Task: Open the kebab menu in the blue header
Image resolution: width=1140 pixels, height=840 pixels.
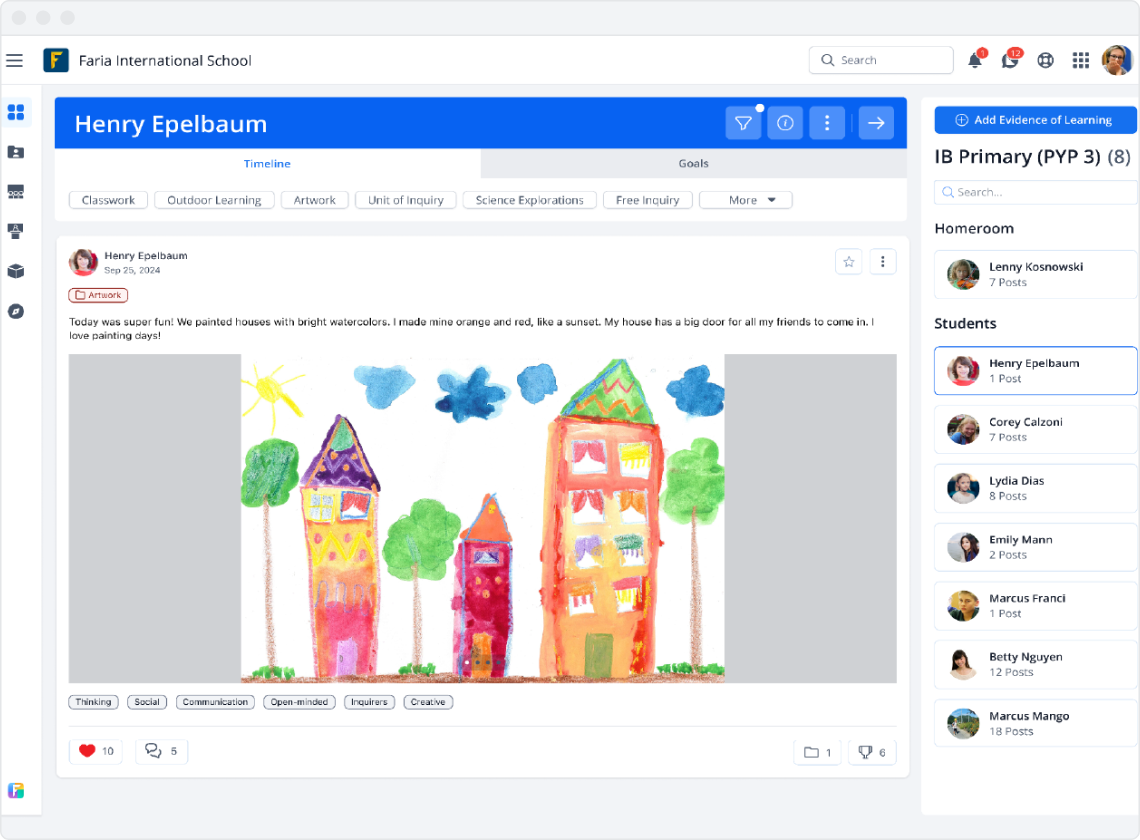Action: [x=827, y=122]
